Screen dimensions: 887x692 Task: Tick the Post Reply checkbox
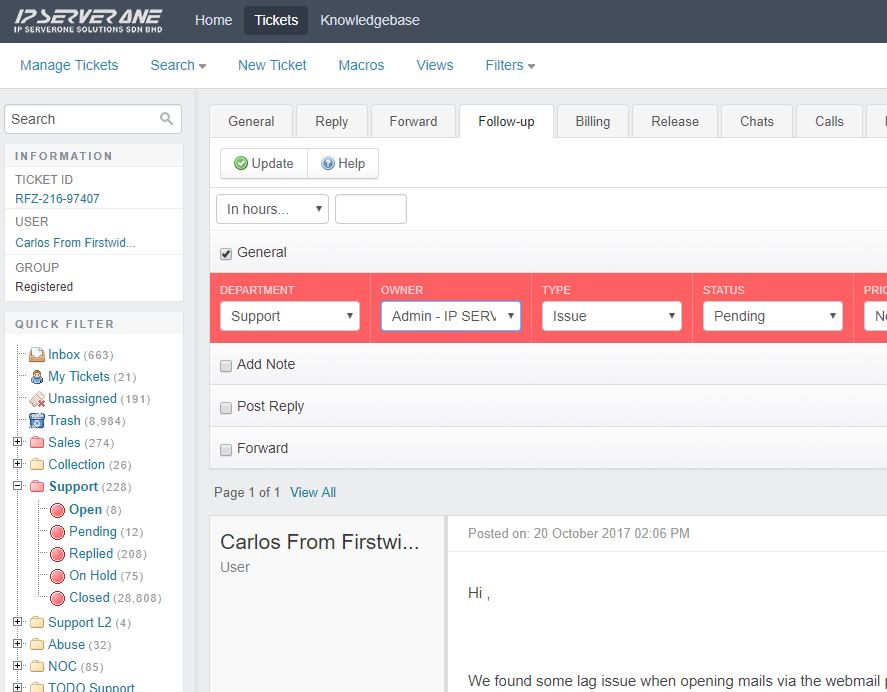coord(226,408)
